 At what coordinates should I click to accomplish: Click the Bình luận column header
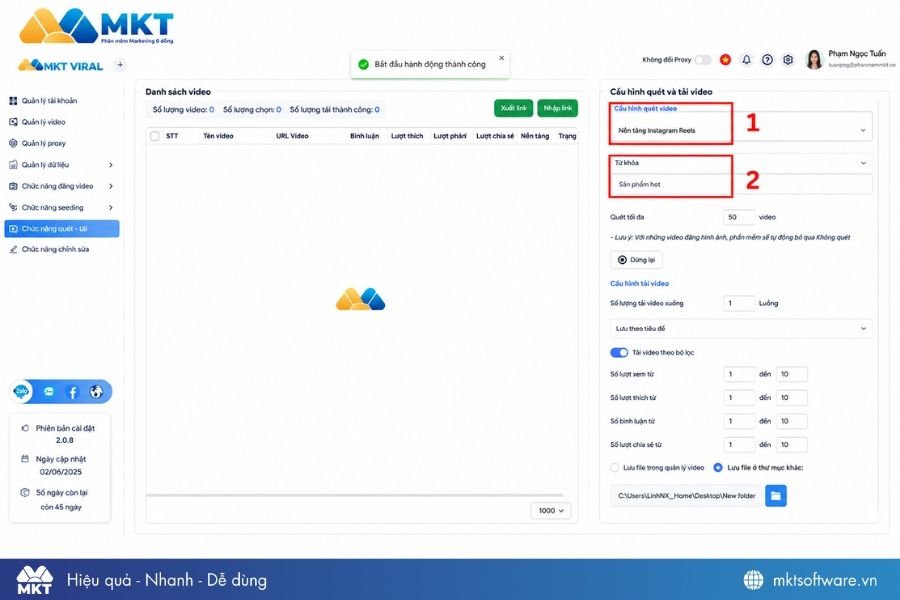pos(364,136)
